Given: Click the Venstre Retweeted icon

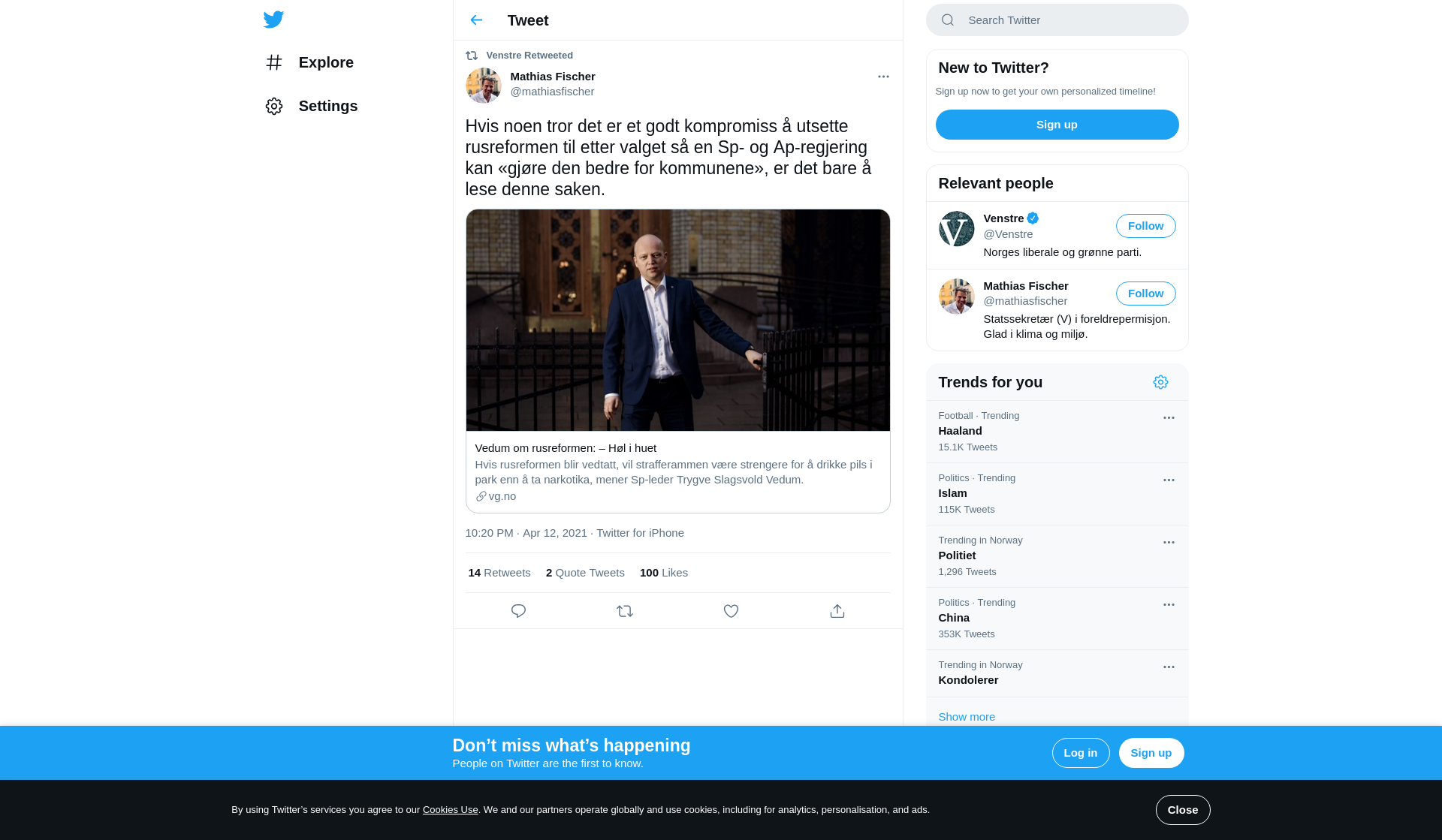Looking at the screenshot, I should coord(472,56).
